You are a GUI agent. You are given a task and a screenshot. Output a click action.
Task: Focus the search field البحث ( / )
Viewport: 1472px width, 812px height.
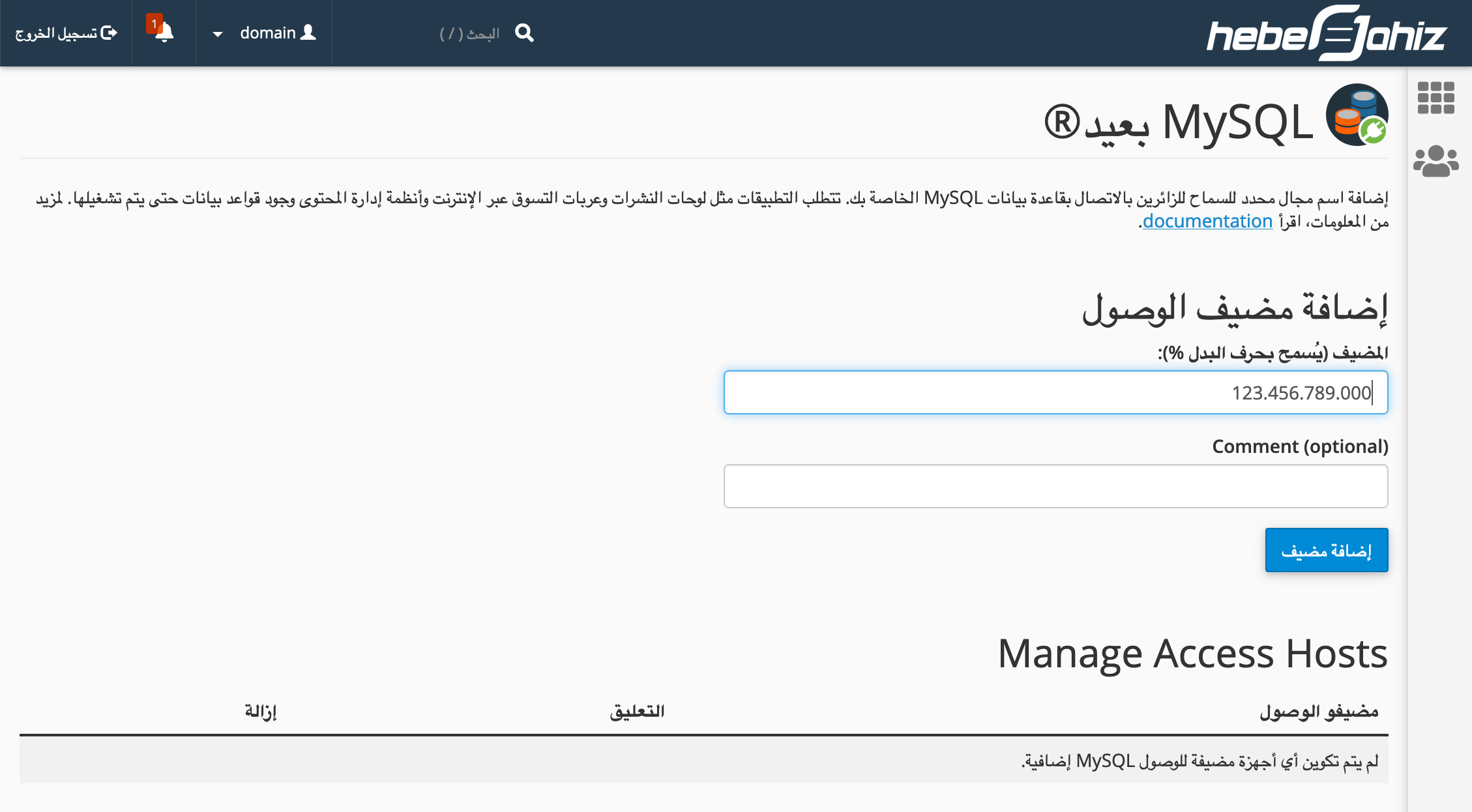[469, 33]
